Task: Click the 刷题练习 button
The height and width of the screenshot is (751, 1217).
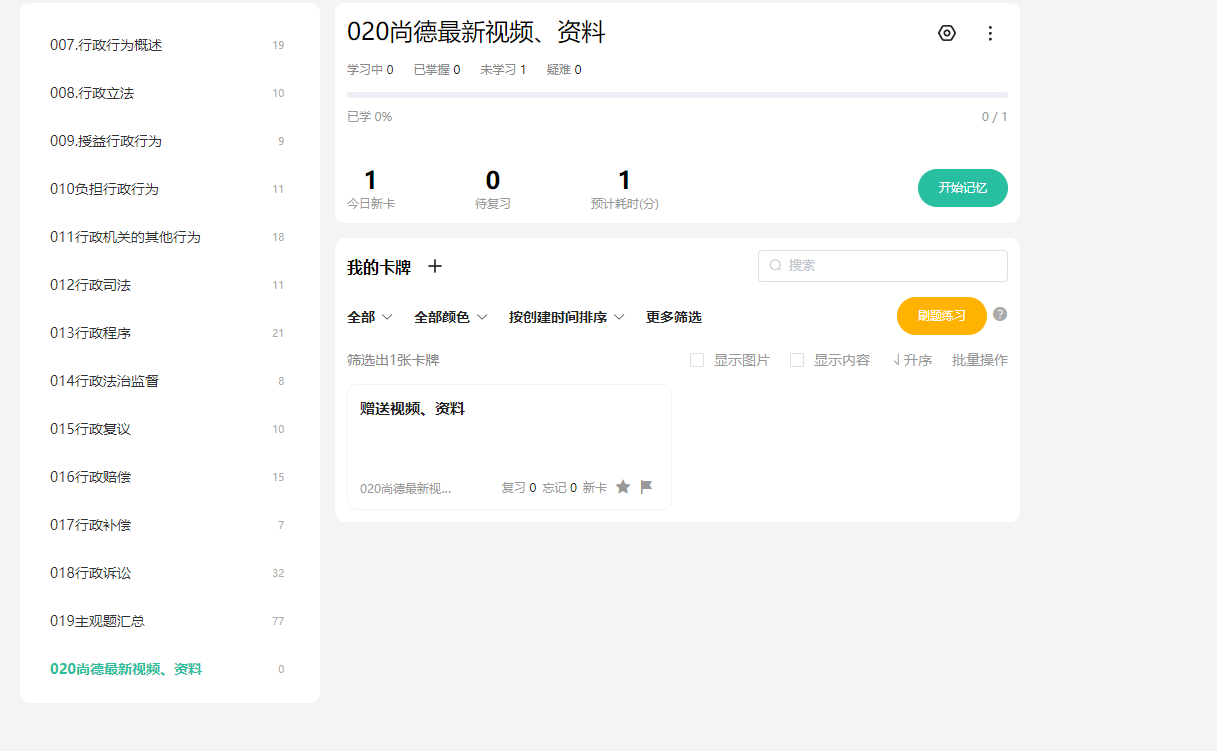Action: (x=942, y=316)
